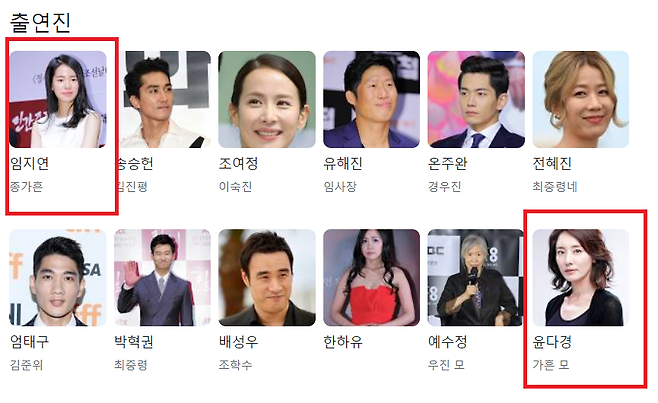Open the 윤다경 name link
Image resolution: width=658 pixels, height=403 pixels.
coord(552,342)
